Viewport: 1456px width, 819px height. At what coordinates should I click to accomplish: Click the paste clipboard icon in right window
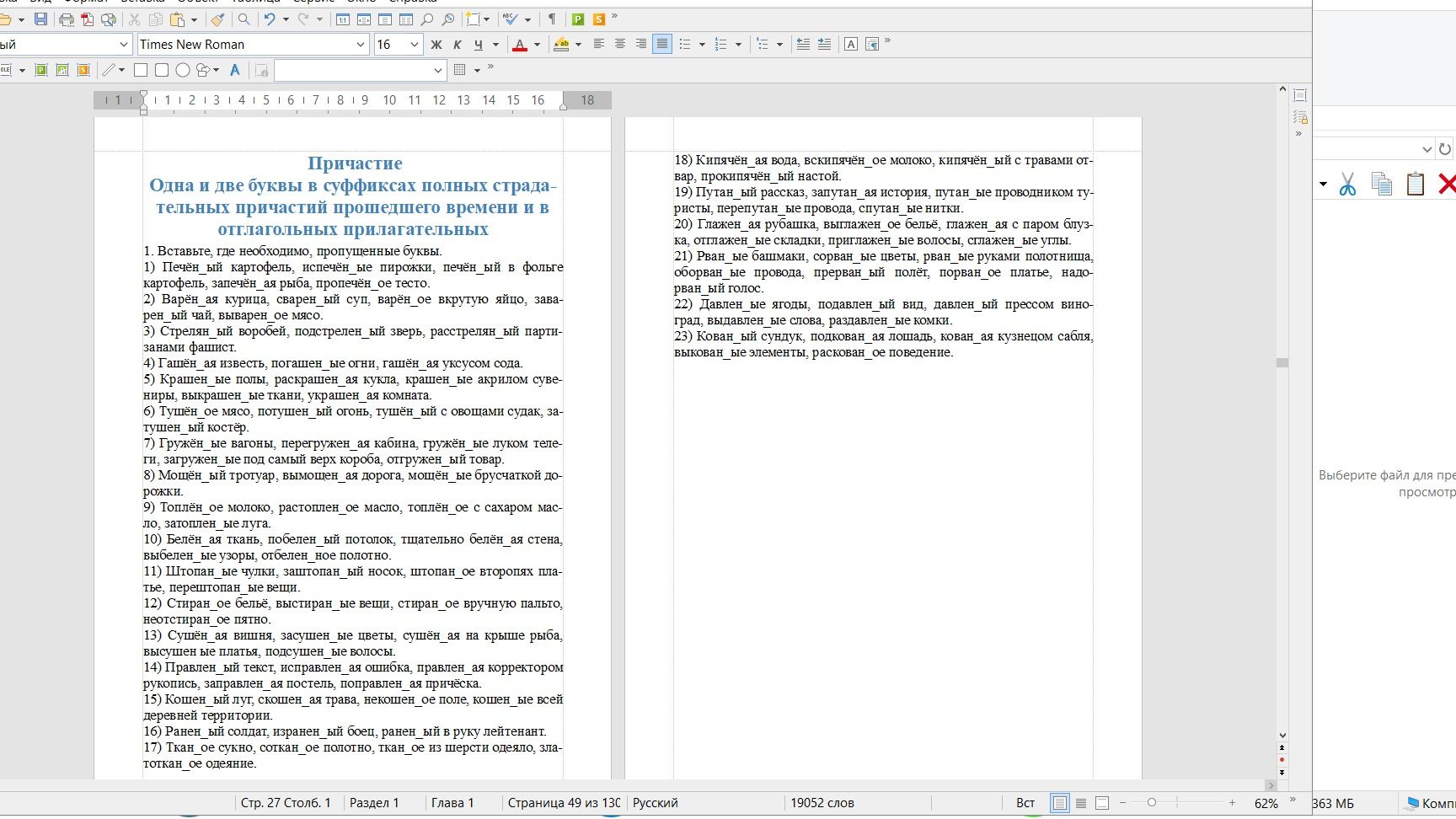pyautogui.click(x=1415, y=184)
